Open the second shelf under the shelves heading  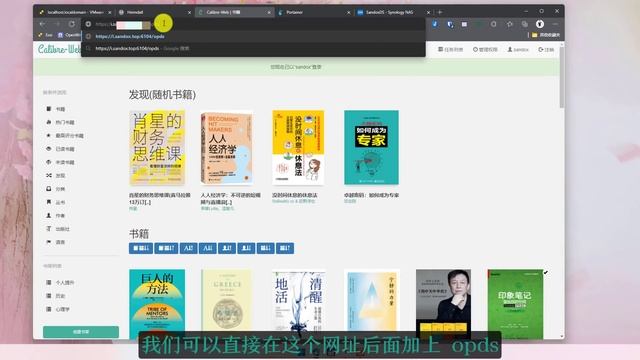56,296
